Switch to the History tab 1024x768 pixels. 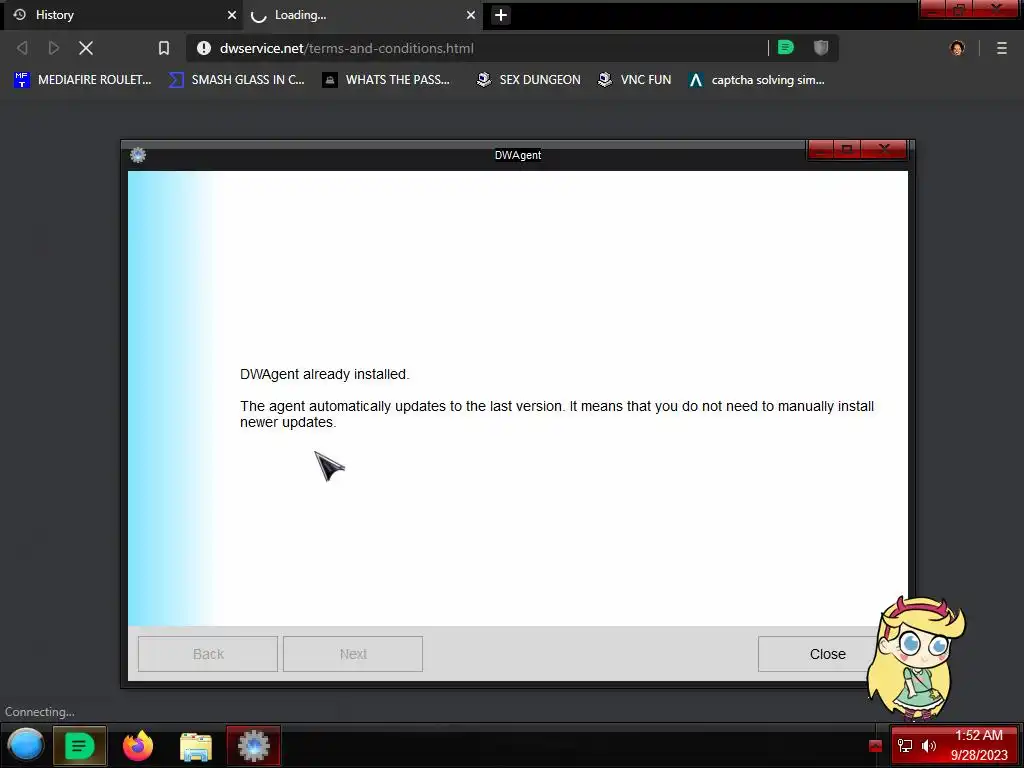pyautogui.click(x=121, y=15)
